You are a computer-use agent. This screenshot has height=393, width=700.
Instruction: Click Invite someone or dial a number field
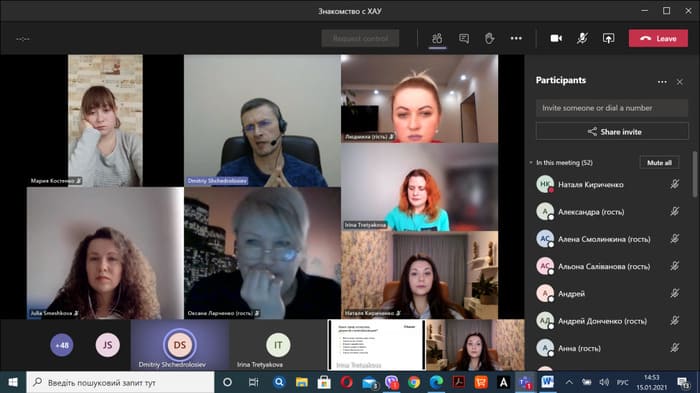(612, 108)
